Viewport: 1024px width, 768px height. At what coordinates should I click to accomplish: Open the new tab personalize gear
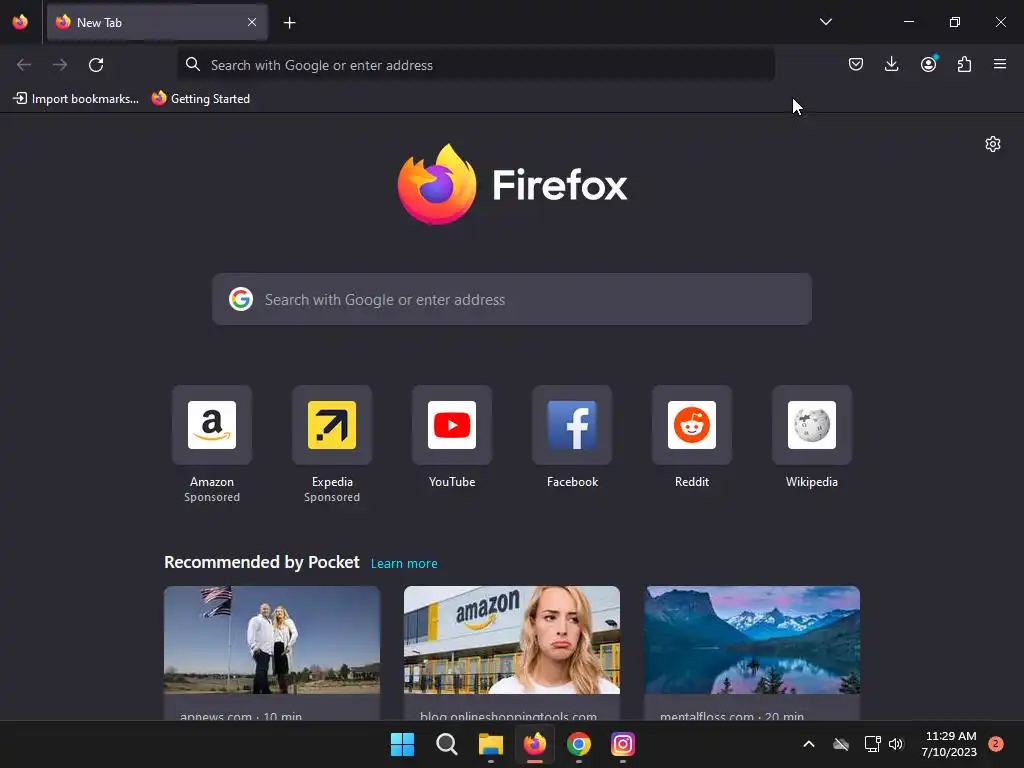[x=993, y=144]
